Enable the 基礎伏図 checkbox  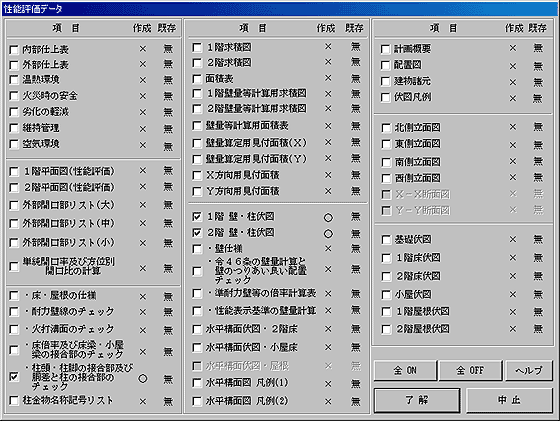pyautogui.click(x=386, y=240)
